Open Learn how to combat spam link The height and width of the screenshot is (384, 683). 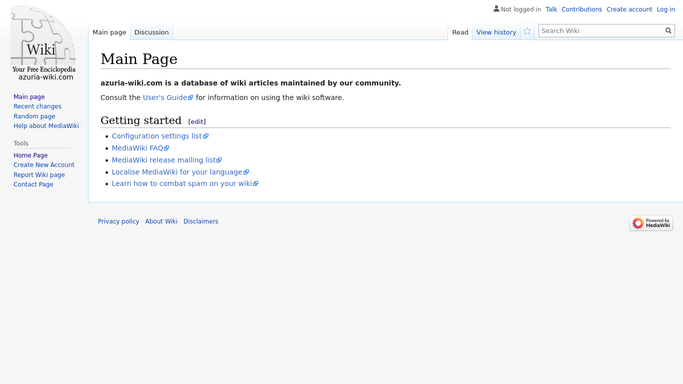tap(182, 183)
